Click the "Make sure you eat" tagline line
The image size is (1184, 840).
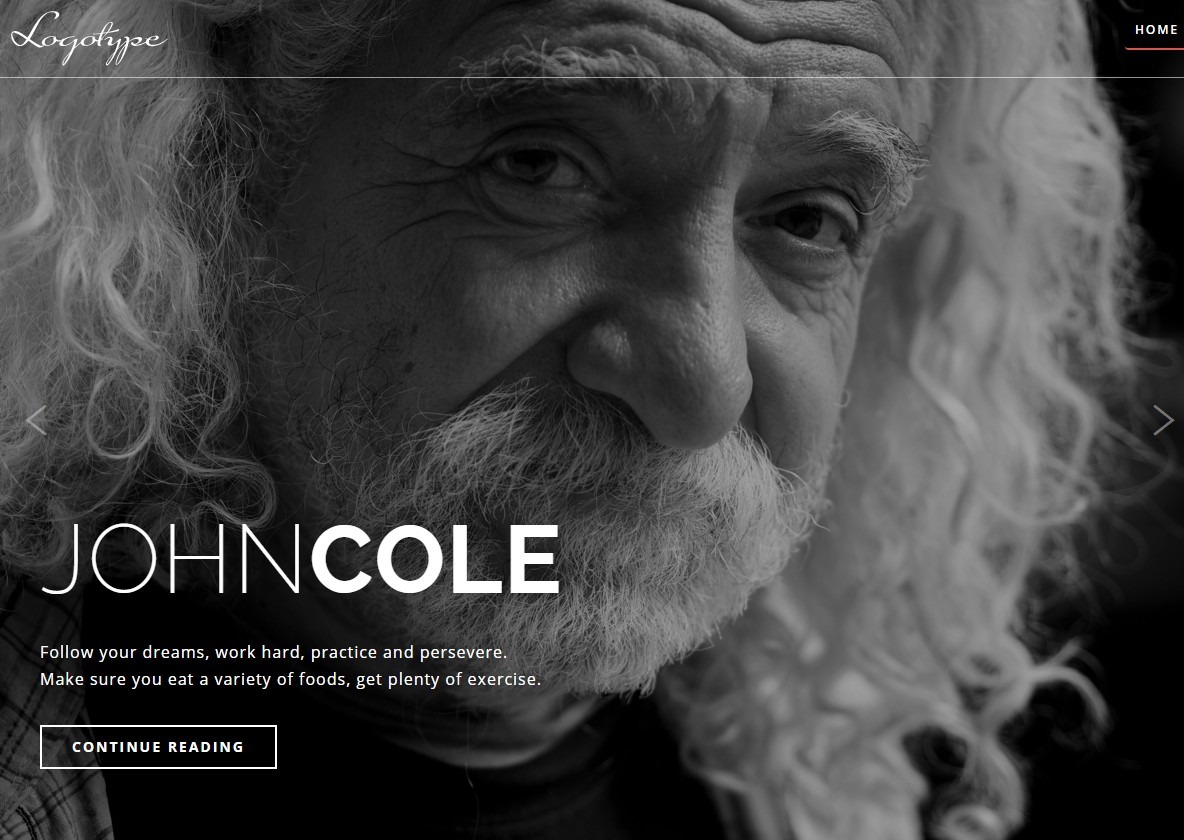point(291,679)
